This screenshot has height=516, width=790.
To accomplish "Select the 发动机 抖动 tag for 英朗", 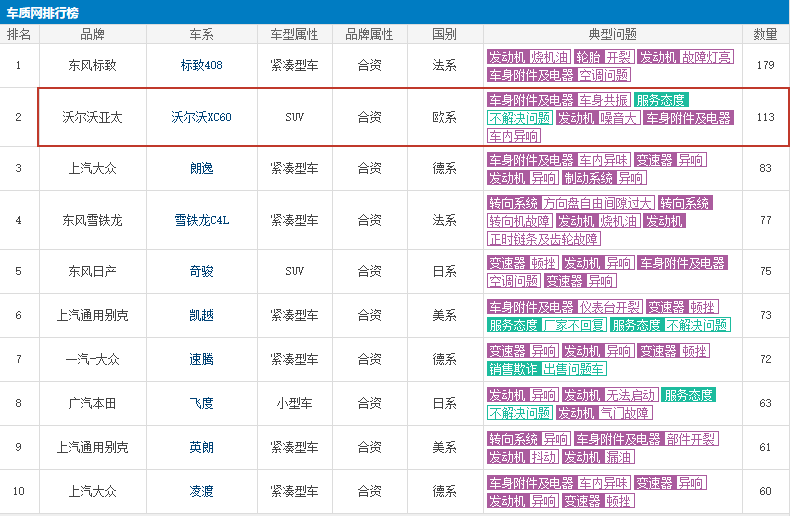I will click(x=523, y=457).
